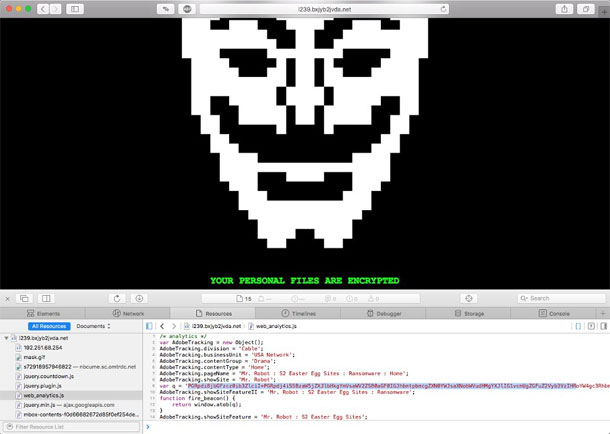This screenshot has height=434, width=610.
Task: Toggle the Safari sidebar button
Action: click(76, 9)
